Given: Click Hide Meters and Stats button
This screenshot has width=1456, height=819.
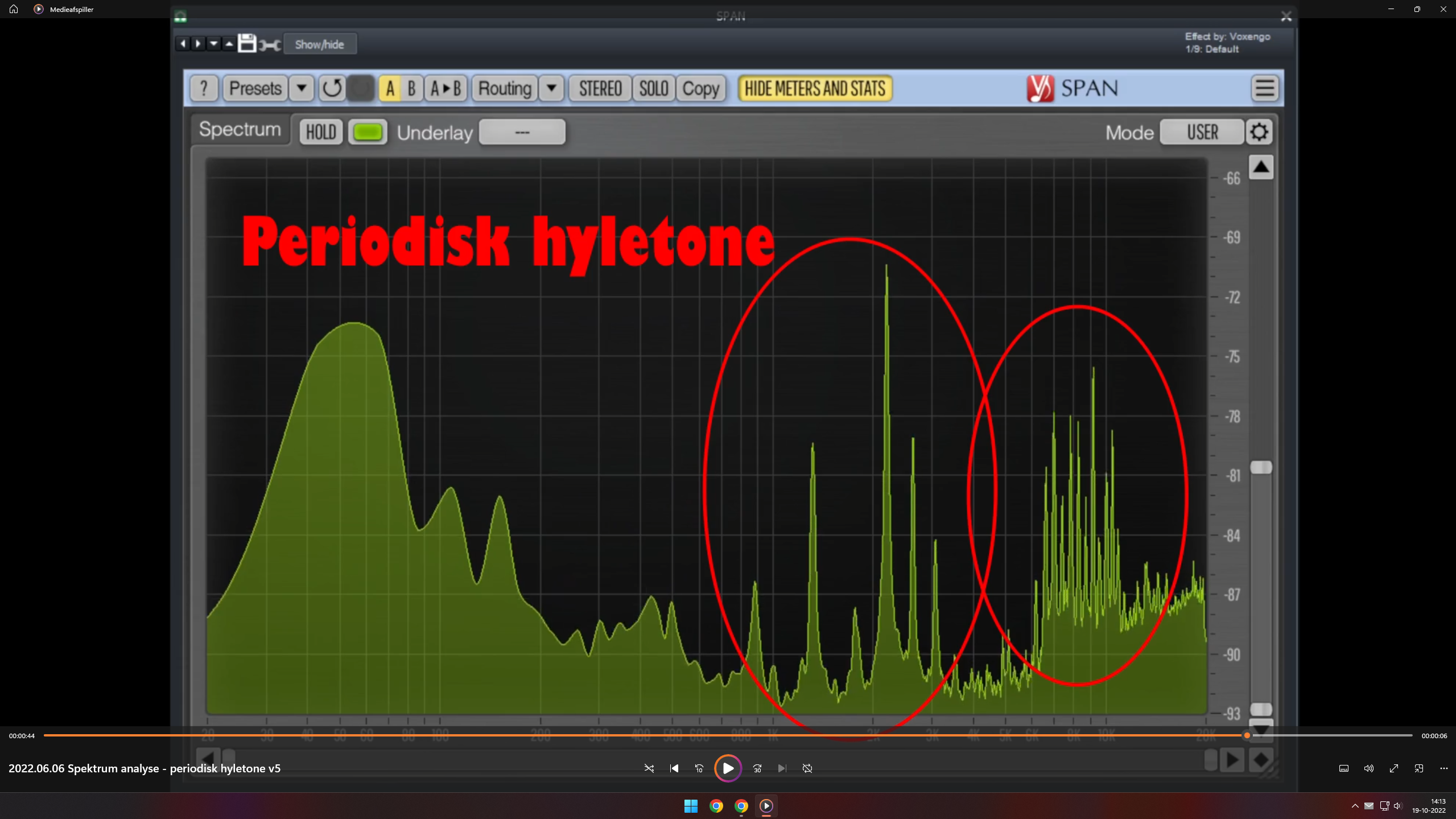Looking at the screenshot, I should (x=815, y=89).
